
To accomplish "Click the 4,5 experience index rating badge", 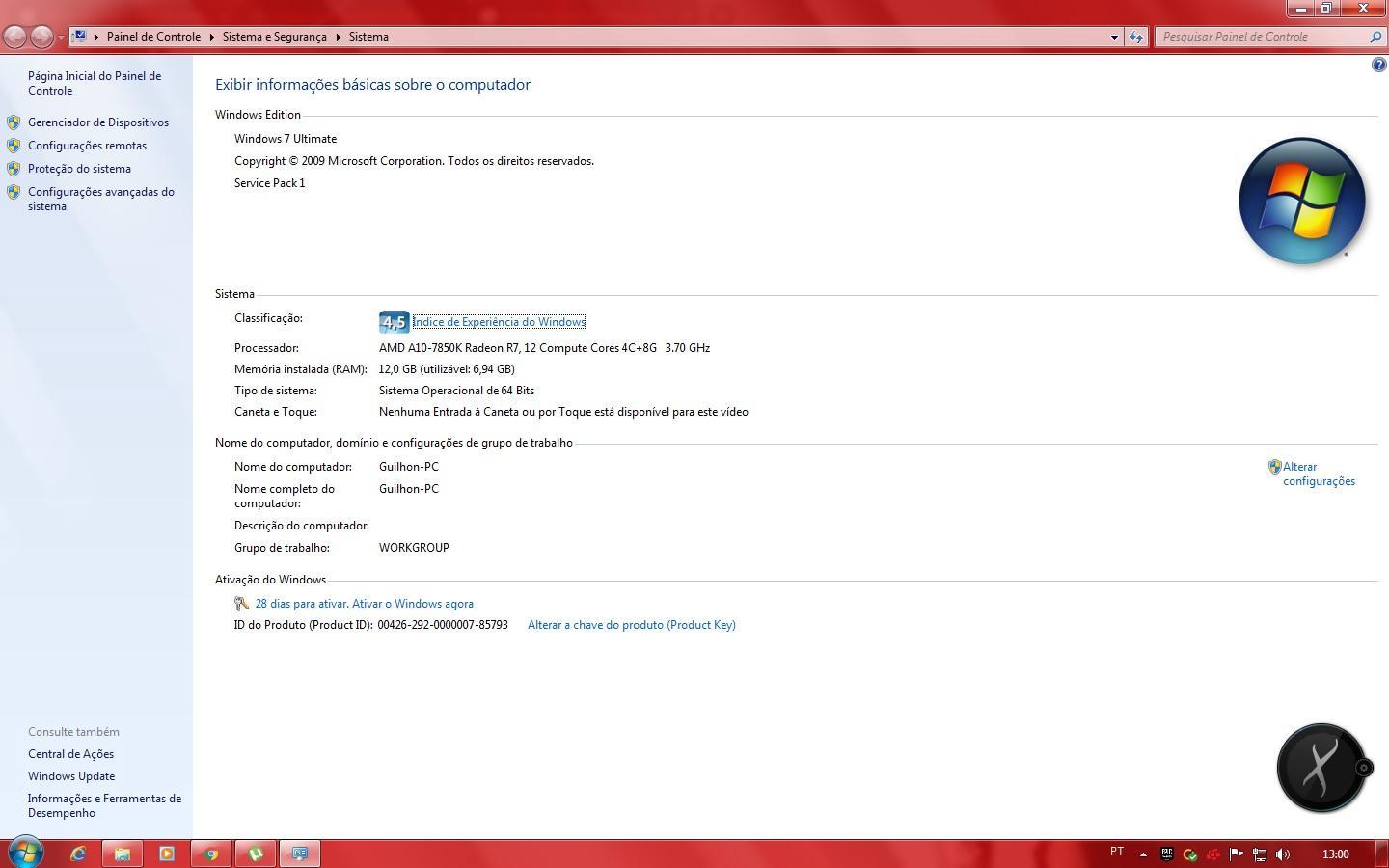I will tap(394, 322).
